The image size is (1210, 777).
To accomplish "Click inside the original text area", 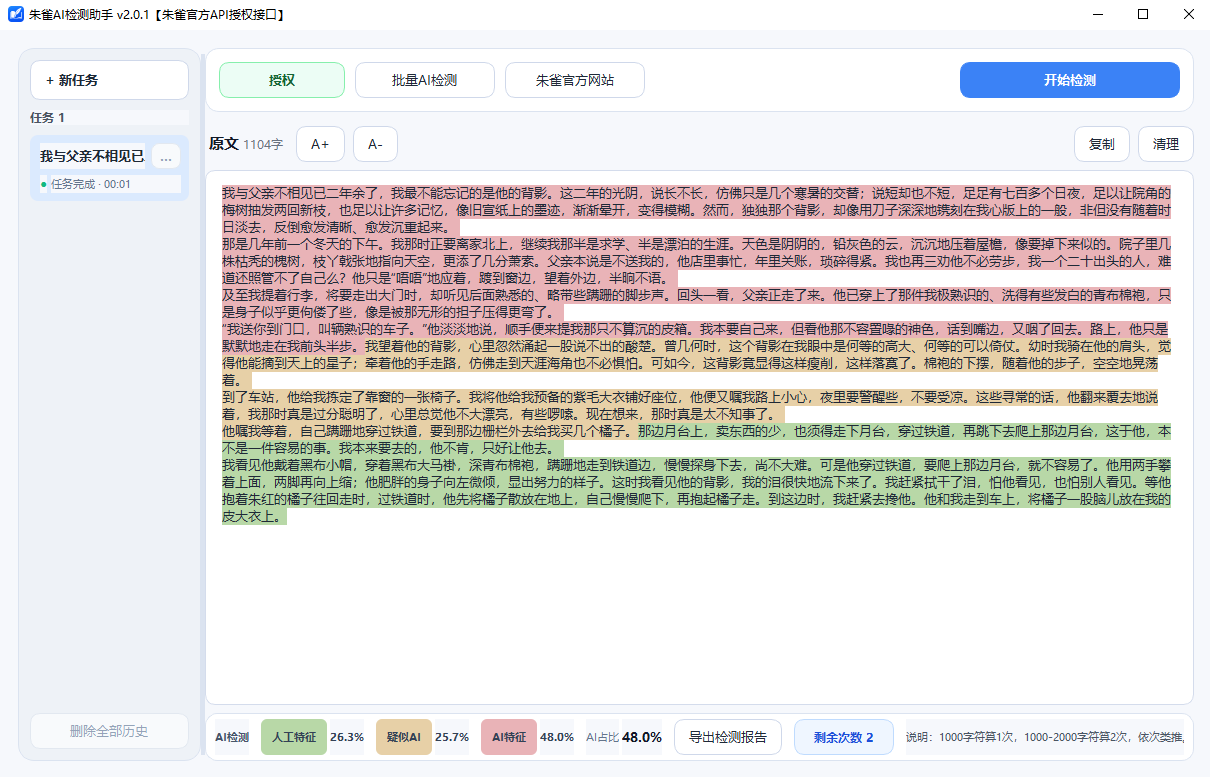I will (699, 438).
